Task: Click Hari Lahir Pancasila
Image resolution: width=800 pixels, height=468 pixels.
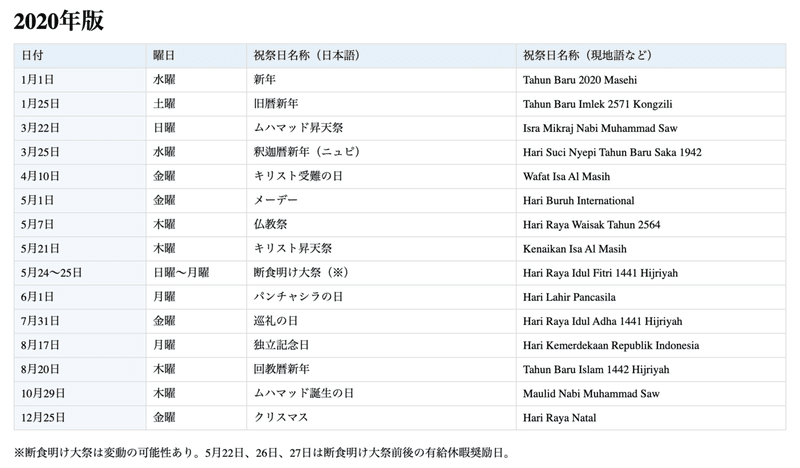Action: click(569, 297)
